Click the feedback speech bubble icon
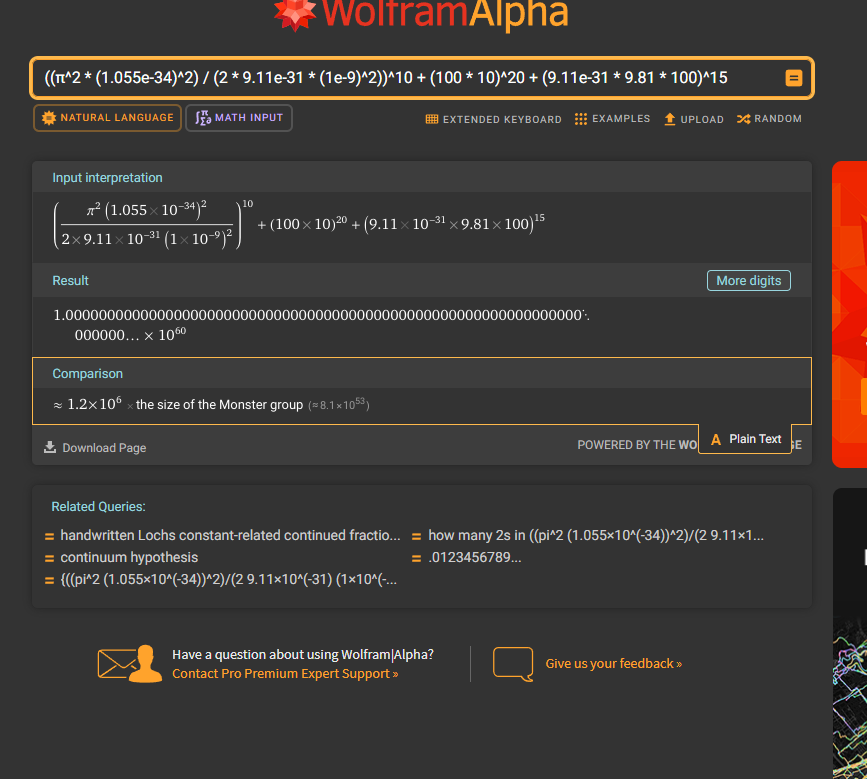The image size is (867, 779). [x=513, y=664]
